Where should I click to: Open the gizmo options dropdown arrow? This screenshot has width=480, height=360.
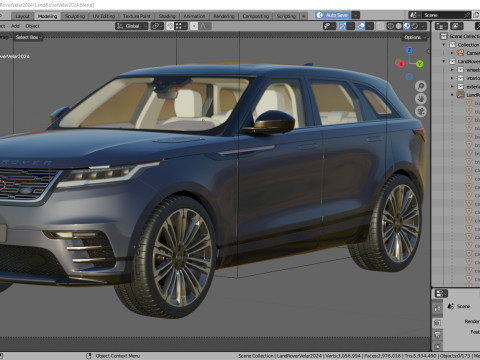[351, 26]
